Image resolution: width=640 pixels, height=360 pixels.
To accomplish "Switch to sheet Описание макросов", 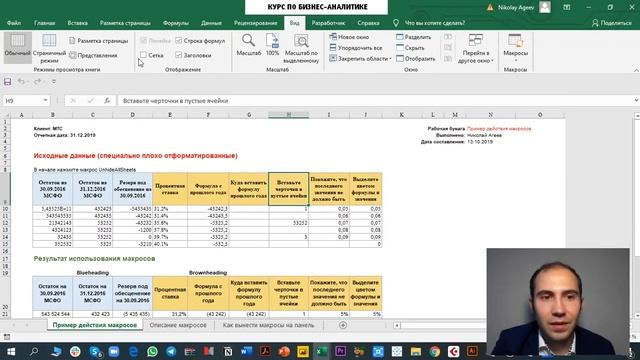I will (178, 325).
